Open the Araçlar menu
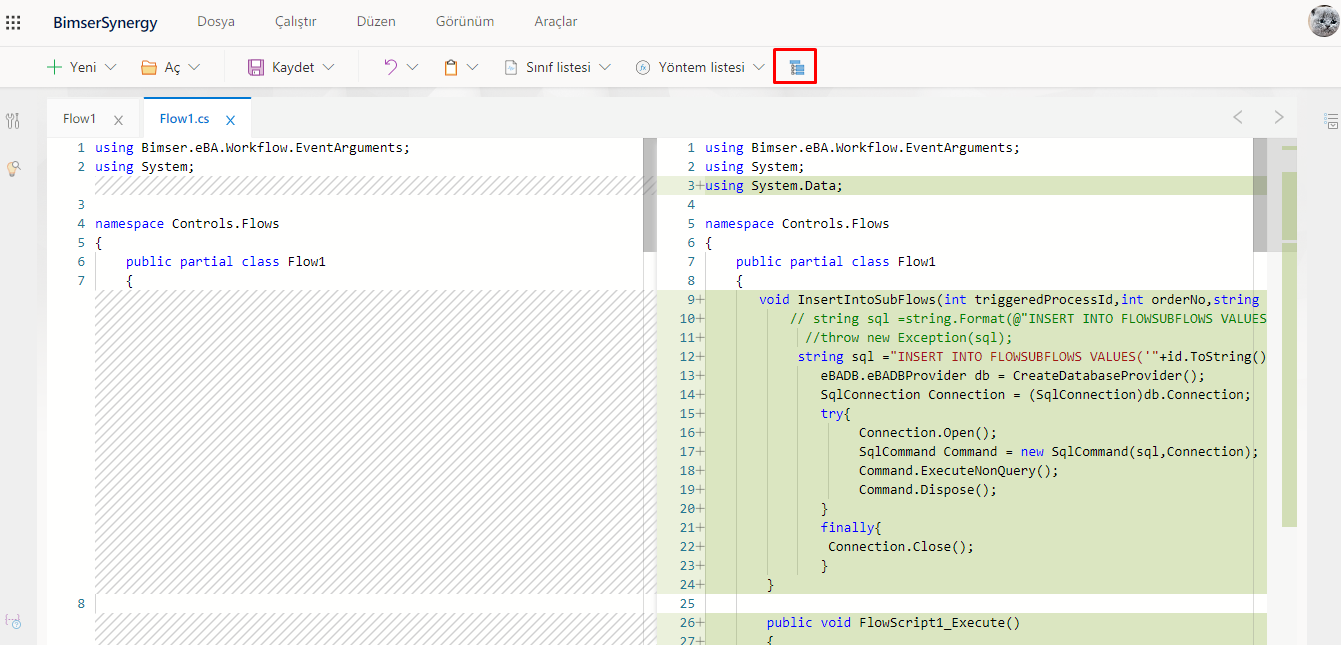Image resolution: width=1341 pixels, height=645 pixels. [556, 21]
